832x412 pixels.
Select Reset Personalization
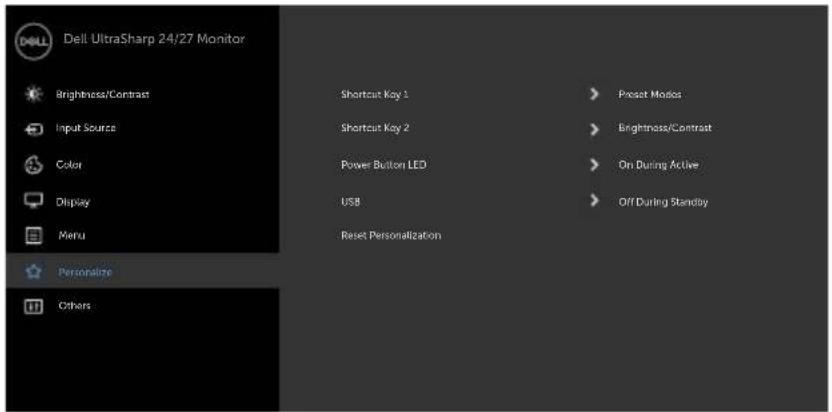click(391, 235)
